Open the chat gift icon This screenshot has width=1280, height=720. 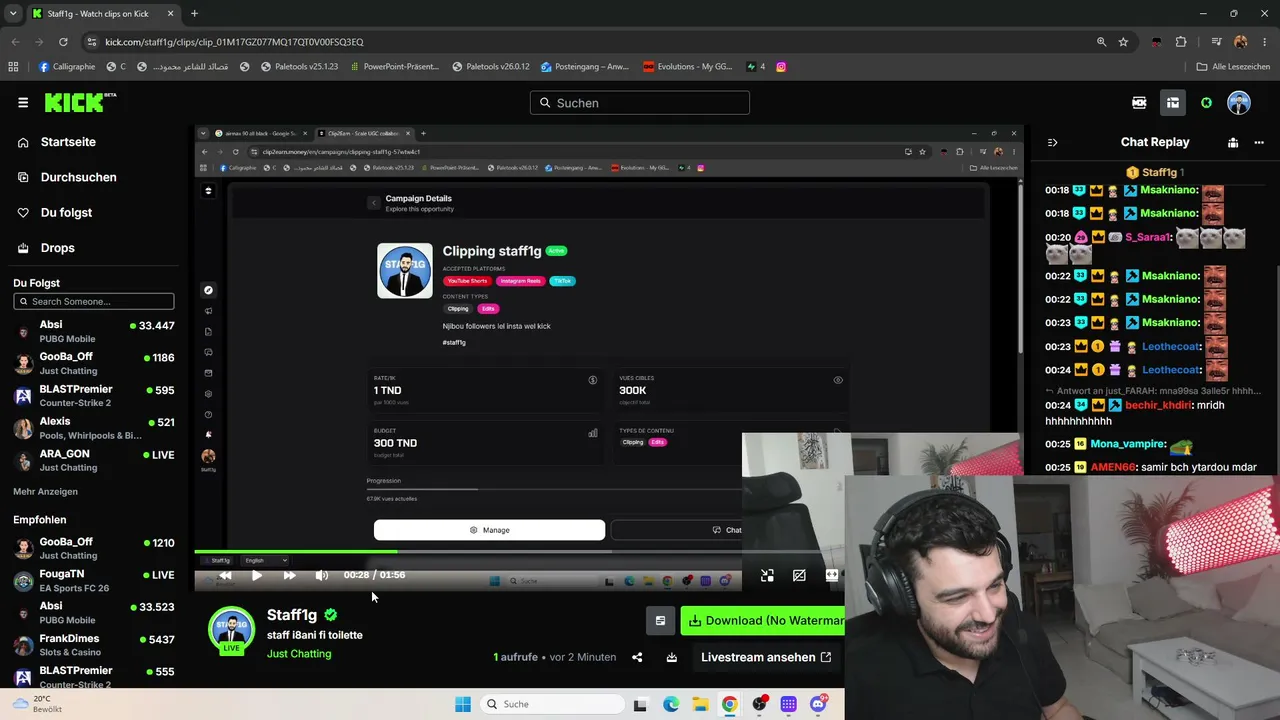coord(1233,142)
